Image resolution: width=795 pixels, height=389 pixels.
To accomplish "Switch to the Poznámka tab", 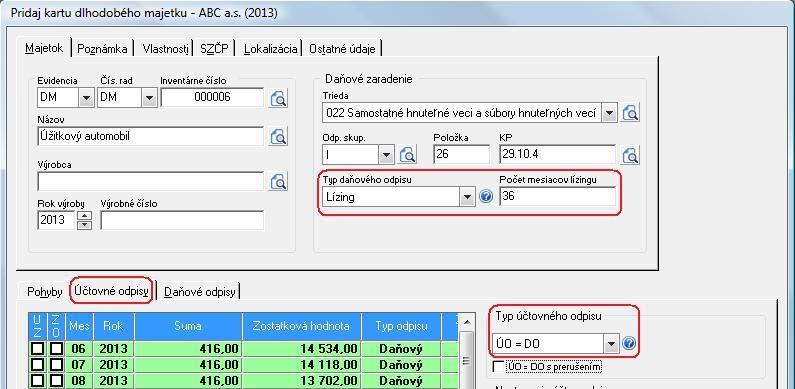I will point(102,49).
